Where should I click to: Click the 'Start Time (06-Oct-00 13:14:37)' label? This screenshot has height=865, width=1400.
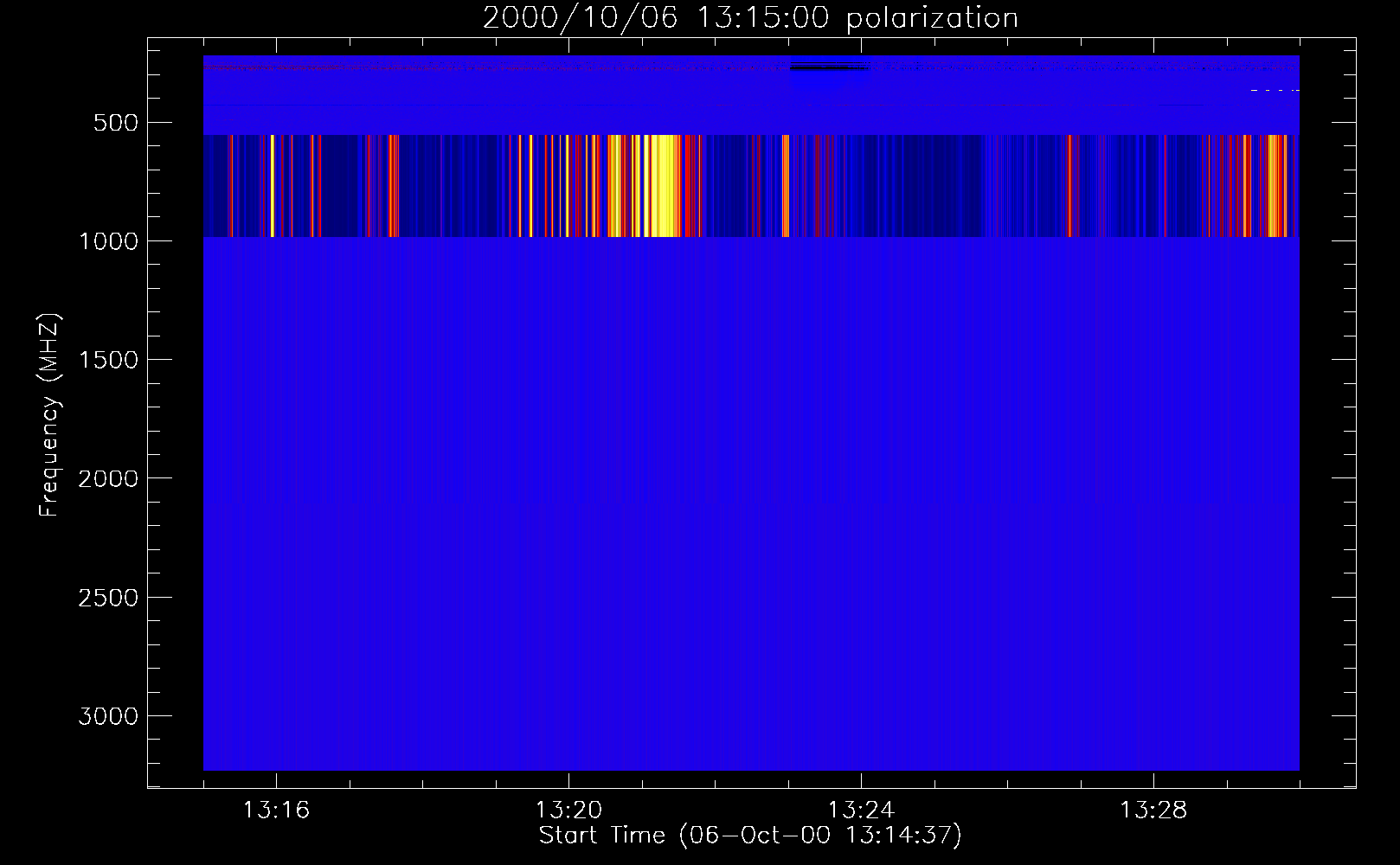coord(750,836)
